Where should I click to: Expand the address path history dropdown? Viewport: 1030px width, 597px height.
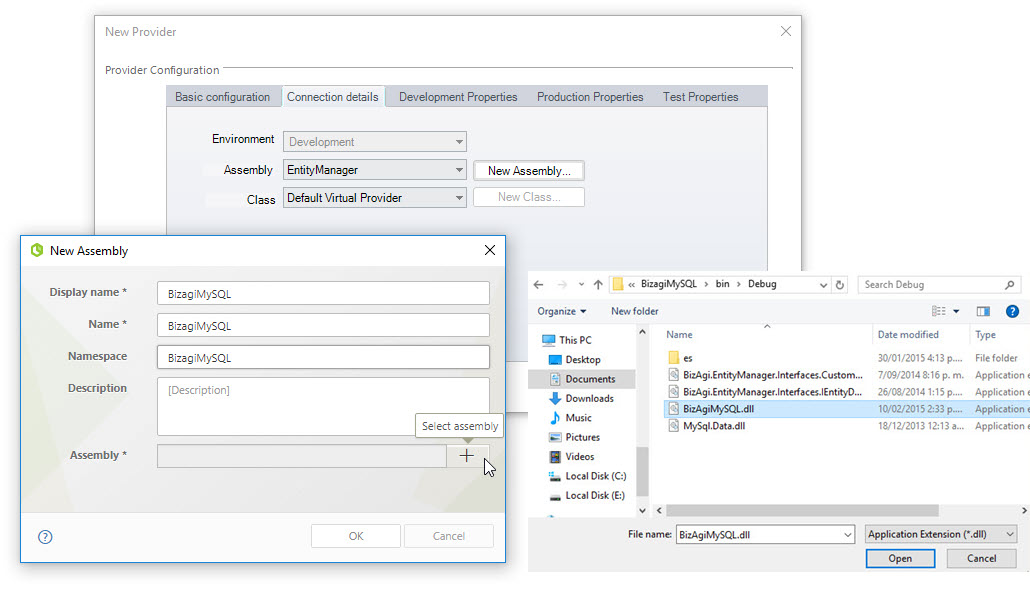[823, 285]
